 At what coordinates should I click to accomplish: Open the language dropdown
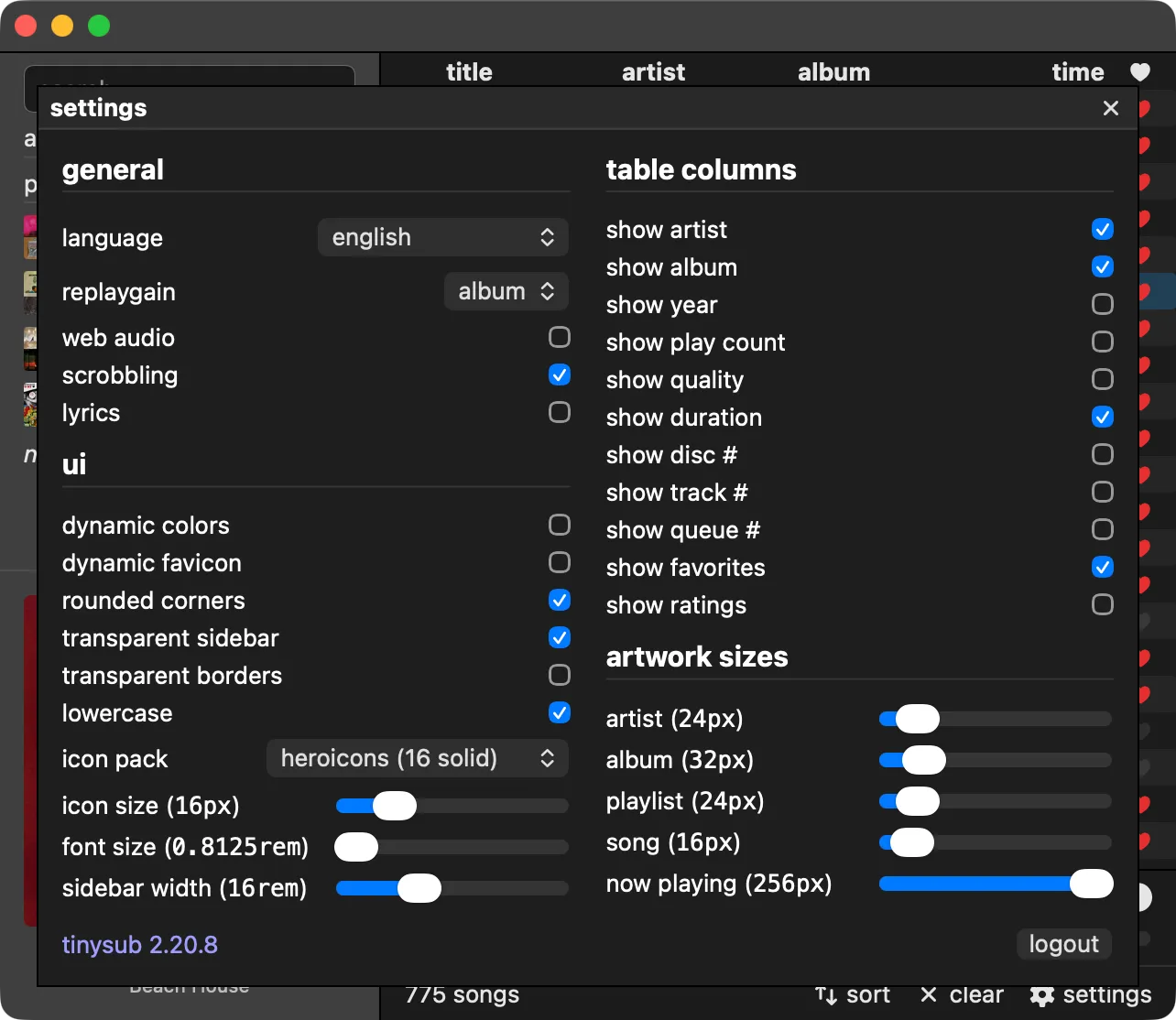click(x=443, y=238)
